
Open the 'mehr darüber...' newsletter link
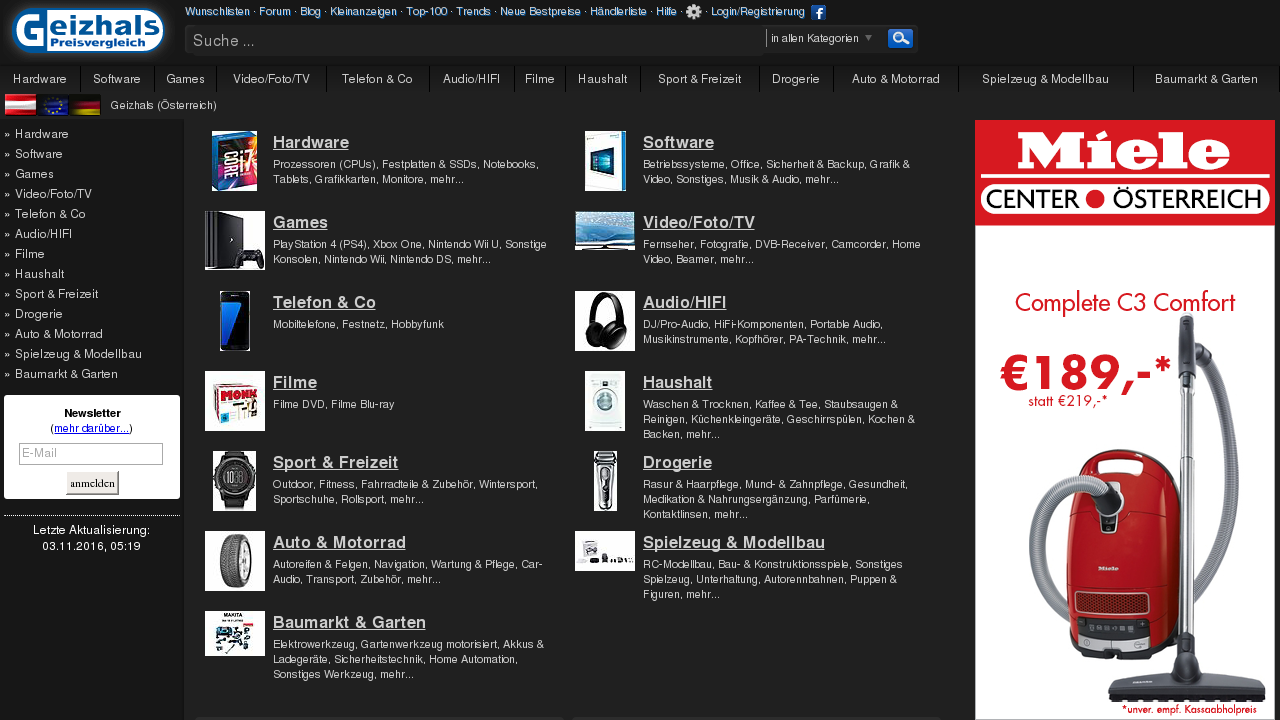point(91,428)
